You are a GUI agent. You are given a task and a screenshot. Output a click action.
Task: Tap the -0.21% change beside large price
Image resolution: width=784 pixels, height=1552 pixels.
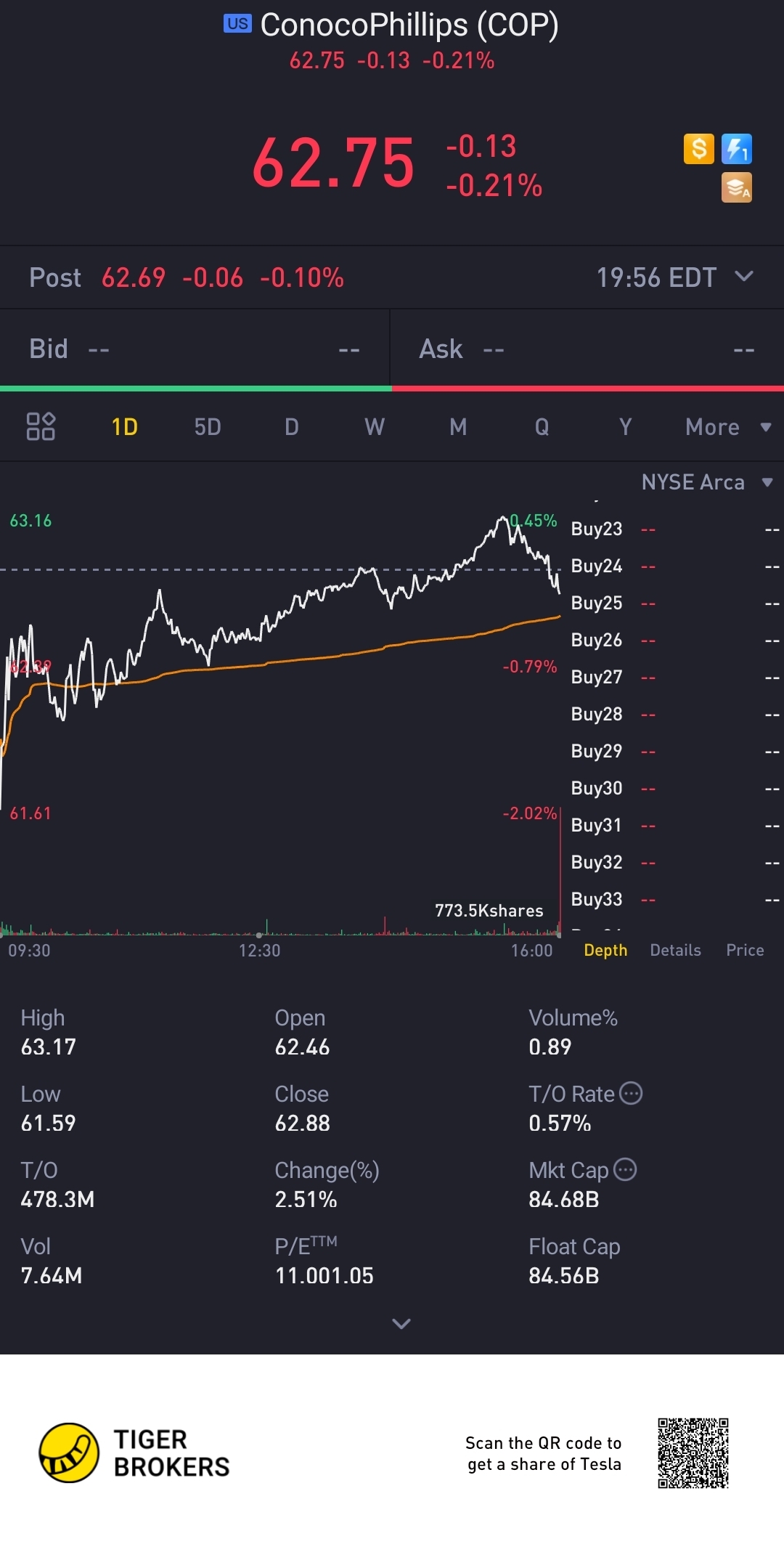[x=494, y=186]
